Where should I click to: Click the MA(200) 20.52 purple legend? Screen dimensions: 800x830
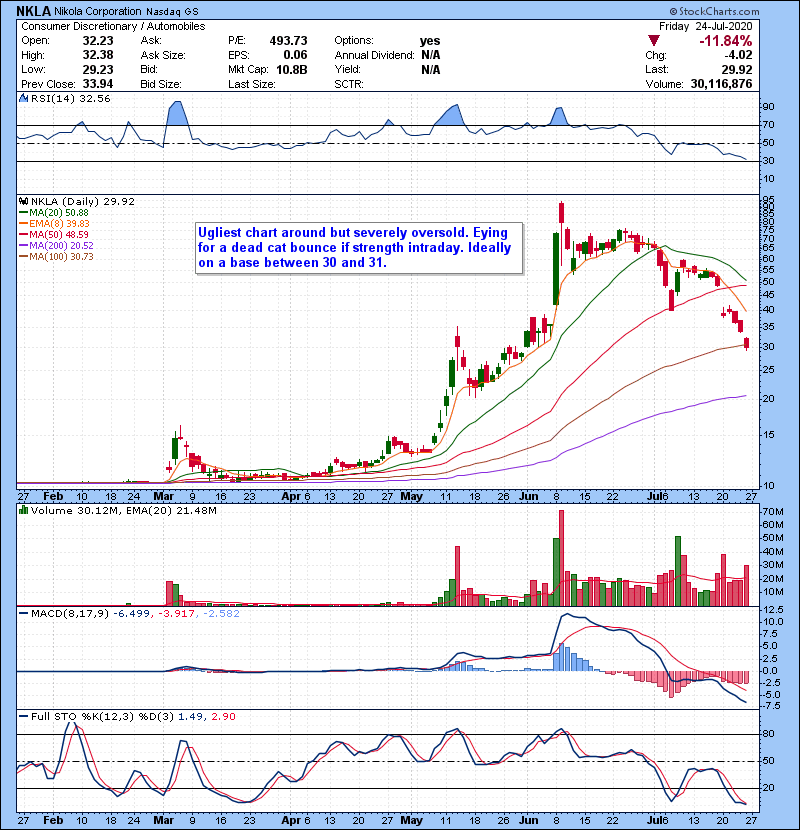pyautogui.click(x=56, y=246)
